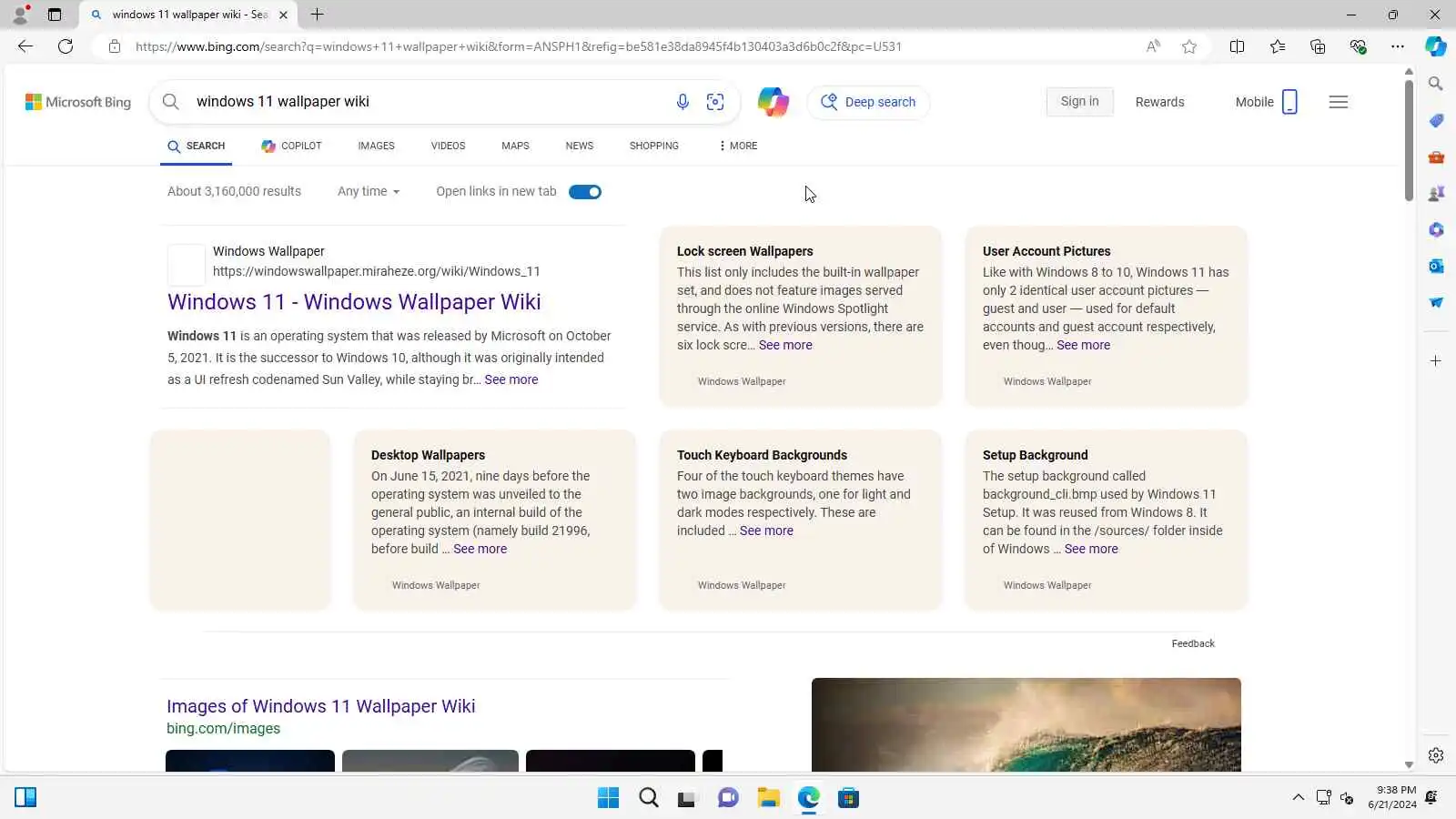Screen dimensions: 1456x819
Task: Click the Deep search button
Action: tap(868, 102)
